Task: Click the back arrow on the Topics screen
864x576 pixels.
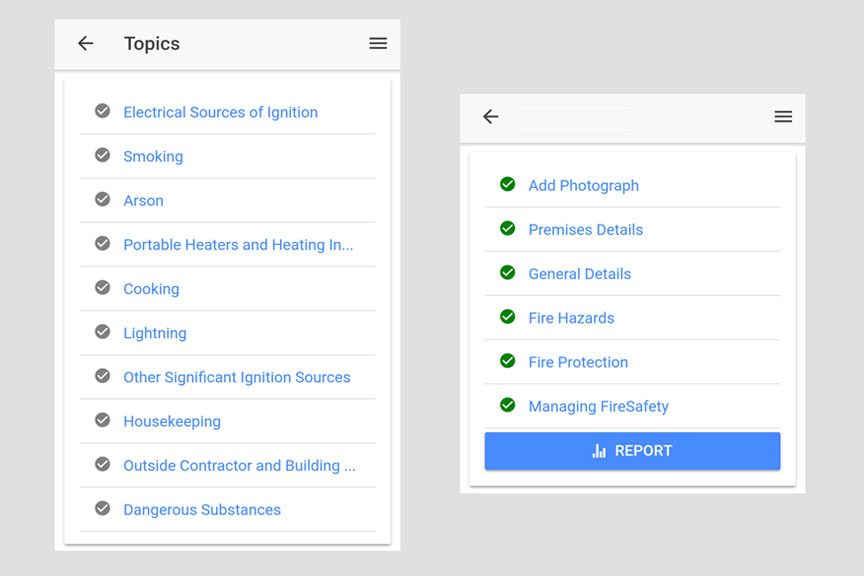Action: point(85,43)
